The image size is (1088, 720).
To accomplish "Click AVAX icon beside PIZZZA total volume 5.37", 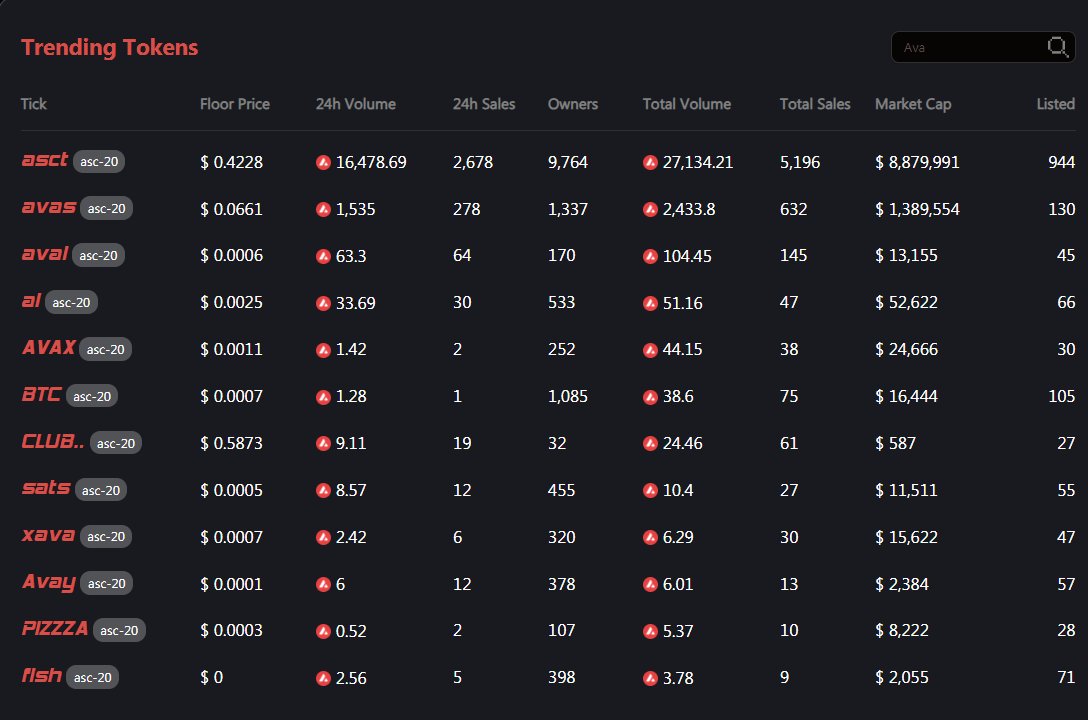I will coord(650,631).
